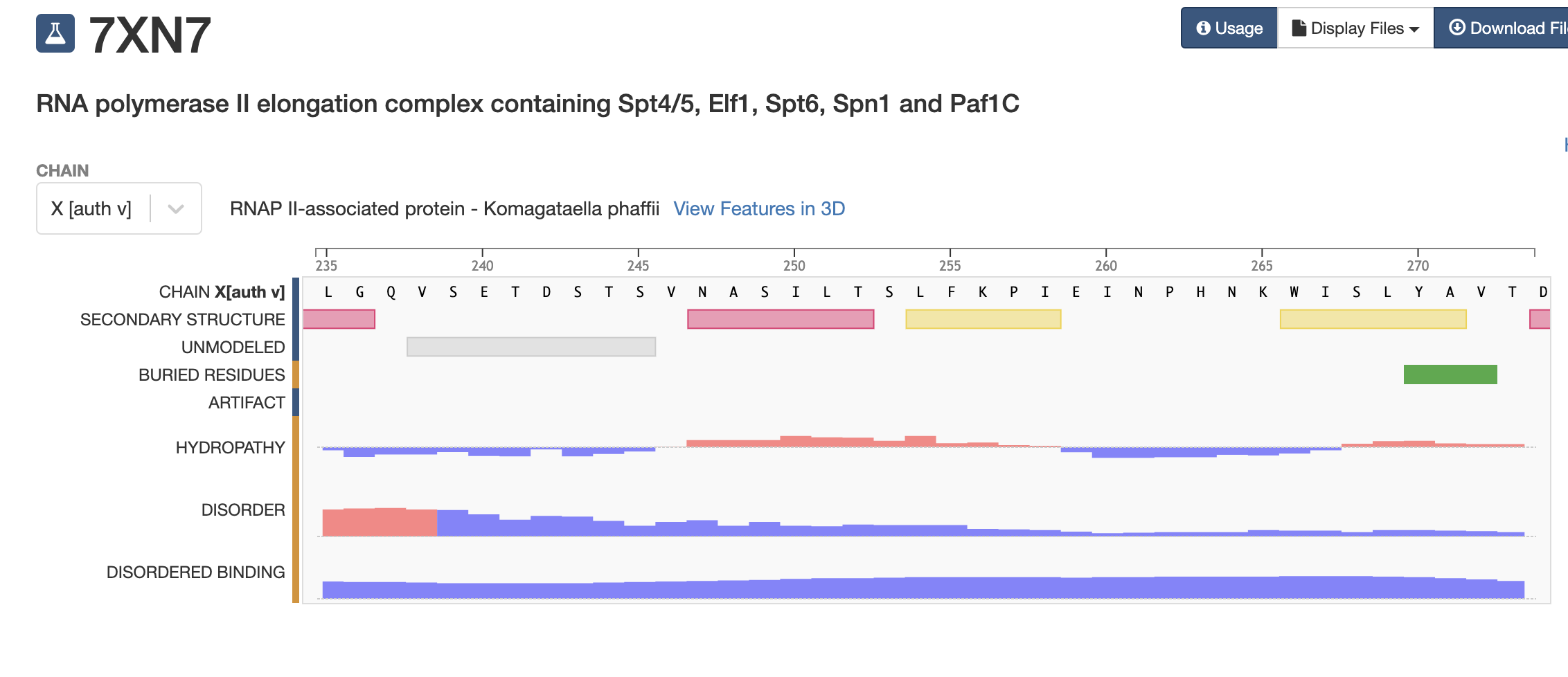Select the pink helix annotation near residue 250

coord(779,320)
